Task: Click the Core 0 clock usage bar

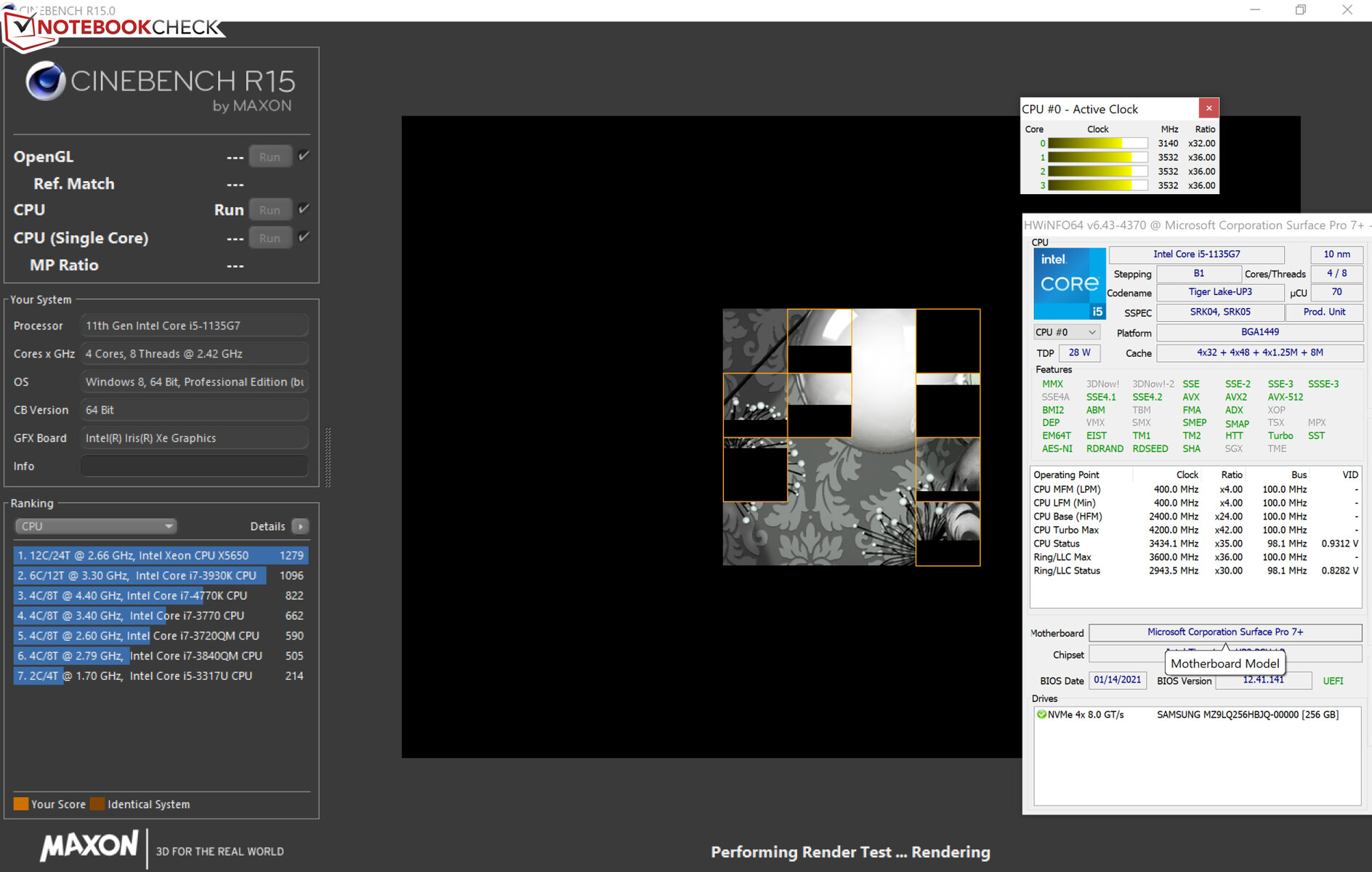Action: click(x=1097, y=143)
